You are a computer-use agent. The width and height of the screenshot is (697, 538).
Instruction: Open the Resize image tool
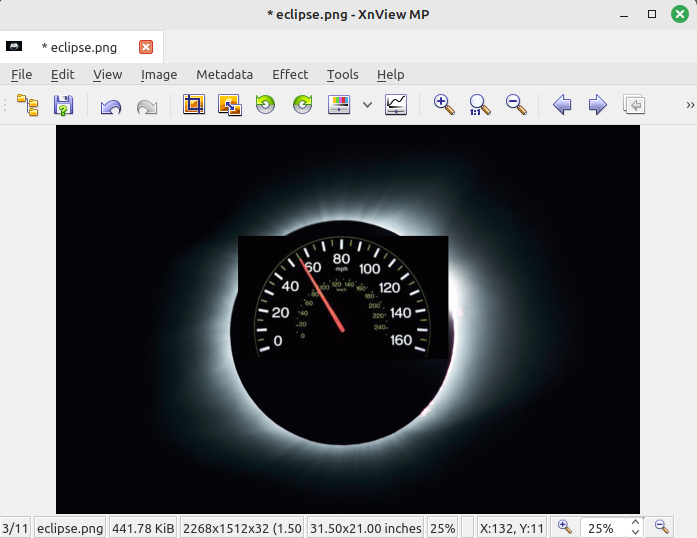tap(229, 105)
